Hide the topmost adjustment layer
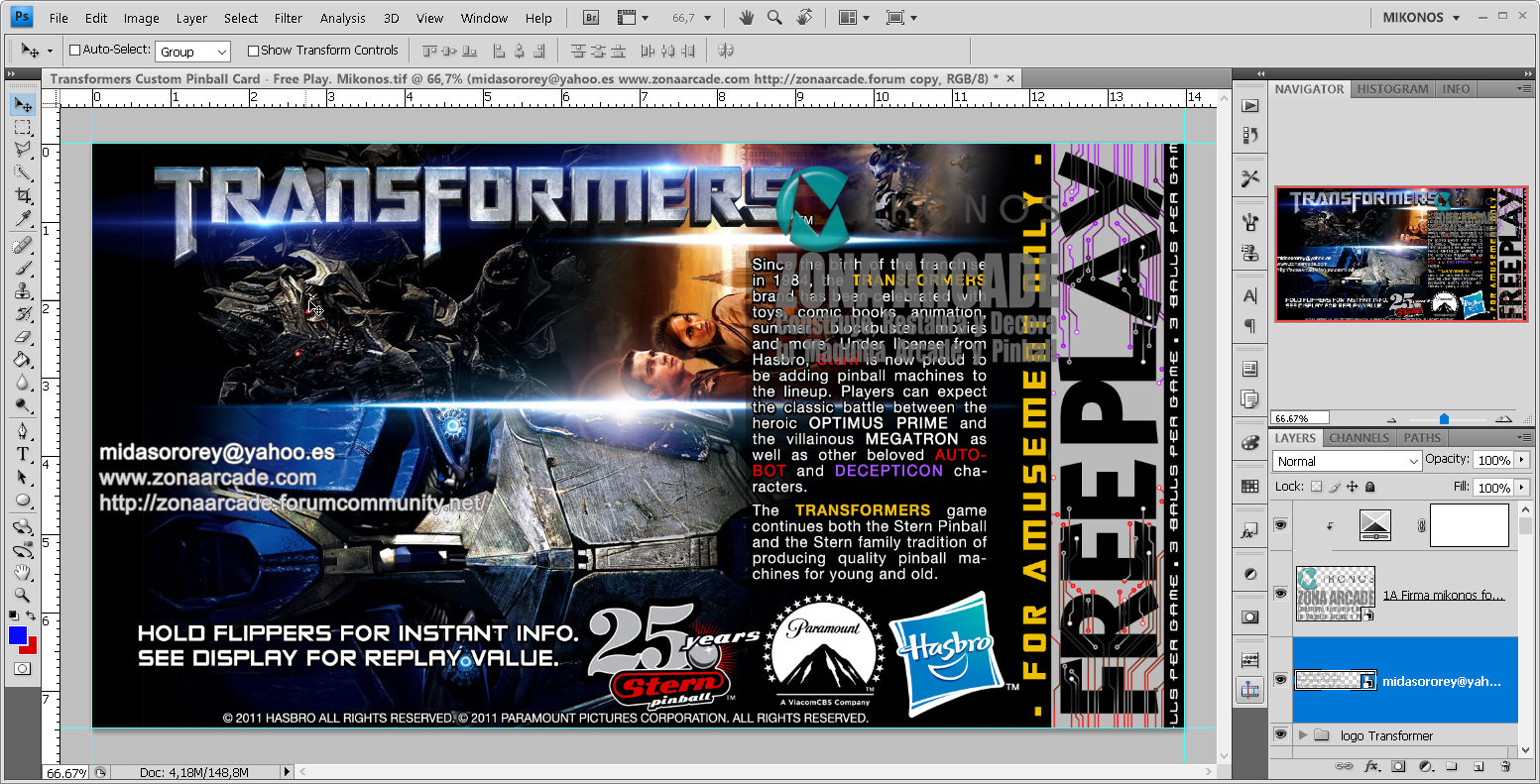The image size is (1540, 784). coord(1280,525)
